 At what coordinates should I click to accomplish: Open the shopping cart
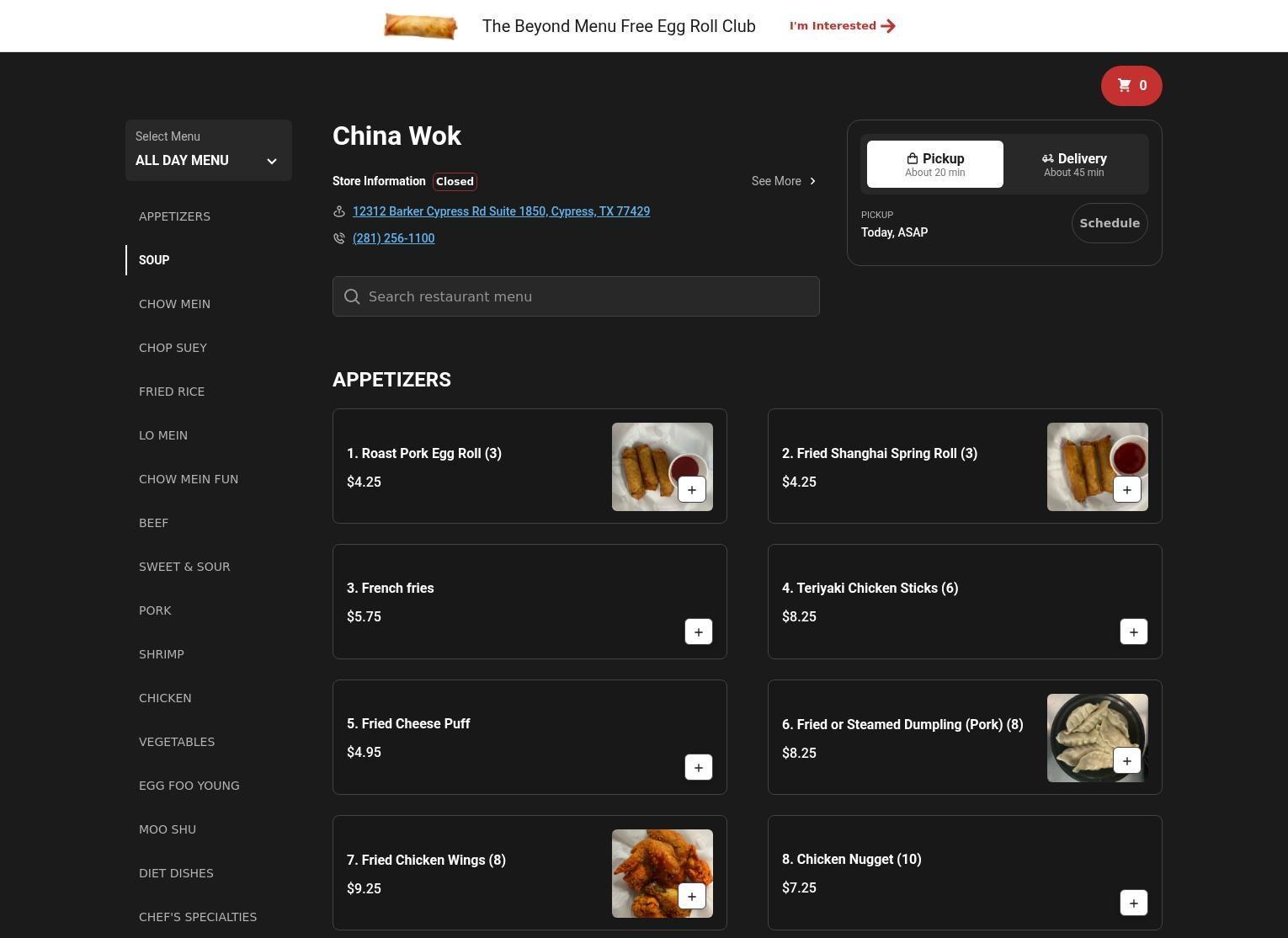point(1131,86)
